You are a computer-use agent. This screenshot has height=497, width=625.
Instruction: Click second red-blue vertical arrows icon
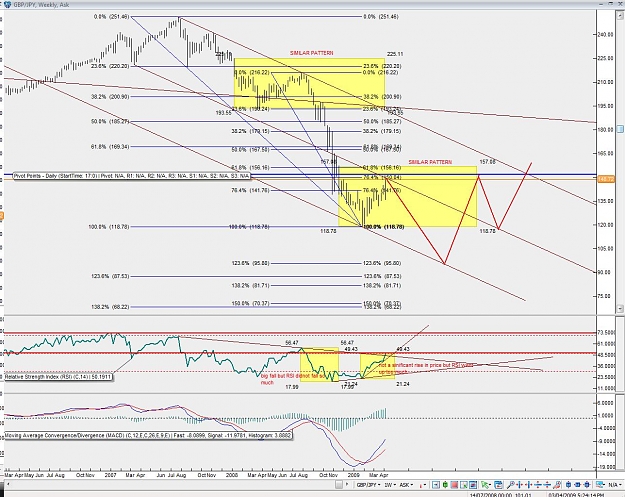[x=547, y=485]
